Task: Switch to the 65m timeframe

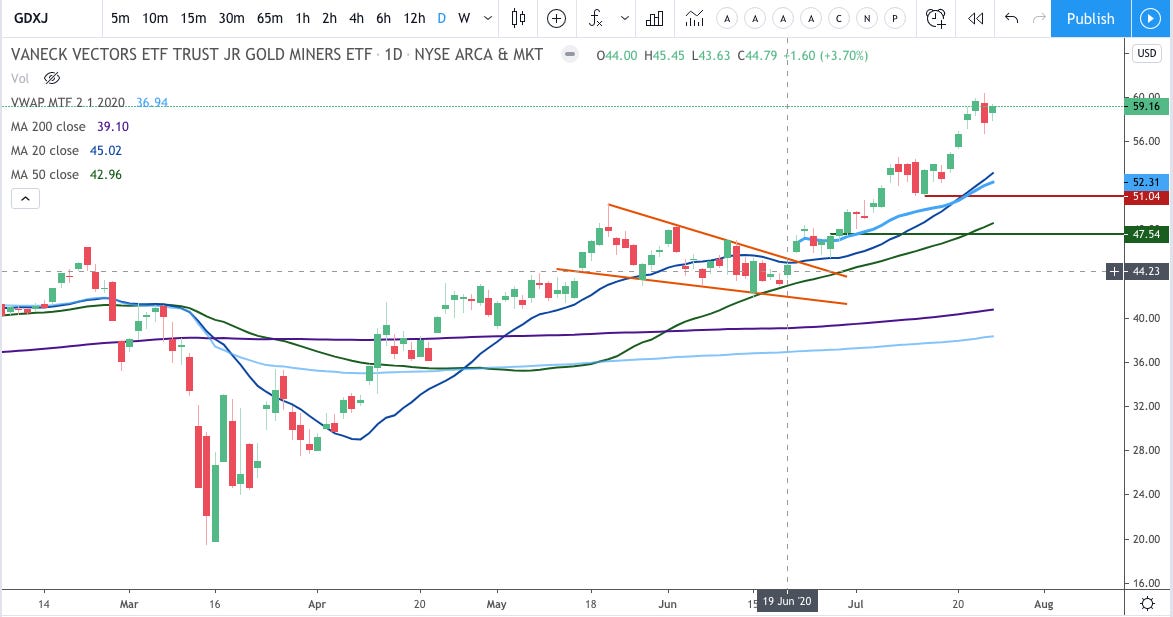Action: [x=269, y=19]
